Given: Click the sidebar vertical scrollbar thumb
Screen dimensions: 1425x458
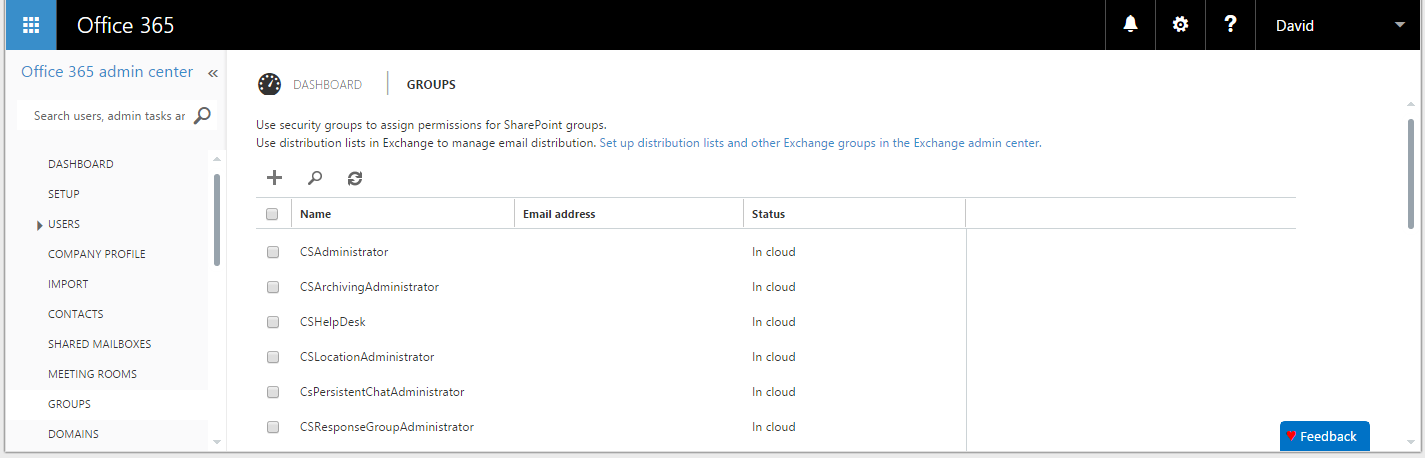Looking at the screenshot, I should [217, 219].
